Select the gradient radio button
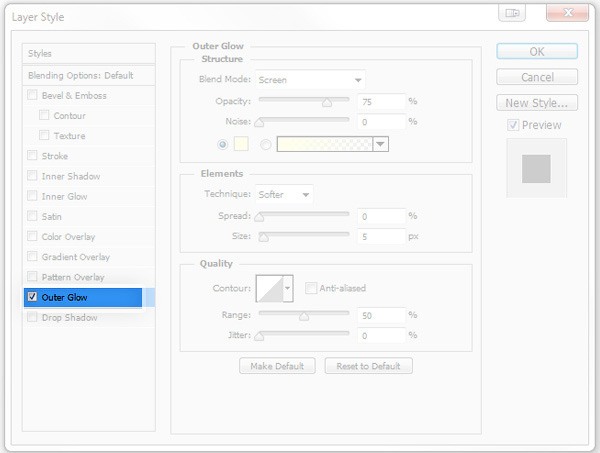Viewport: 600px width, 453px height. pos(266,144)
